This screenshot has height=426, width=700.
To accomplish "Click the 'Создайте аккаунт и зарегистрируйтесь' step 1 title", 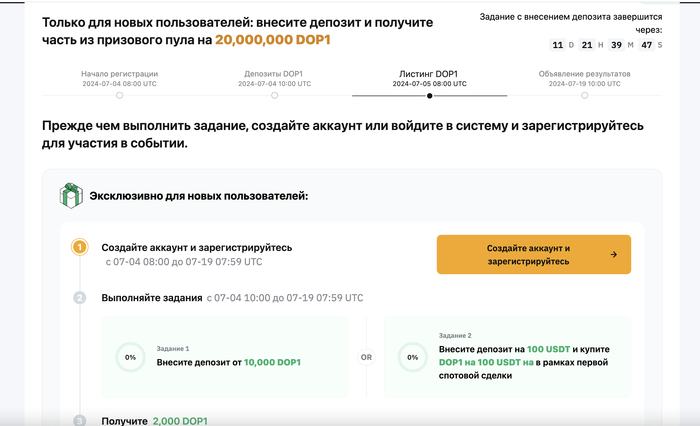I will [197, 247].
